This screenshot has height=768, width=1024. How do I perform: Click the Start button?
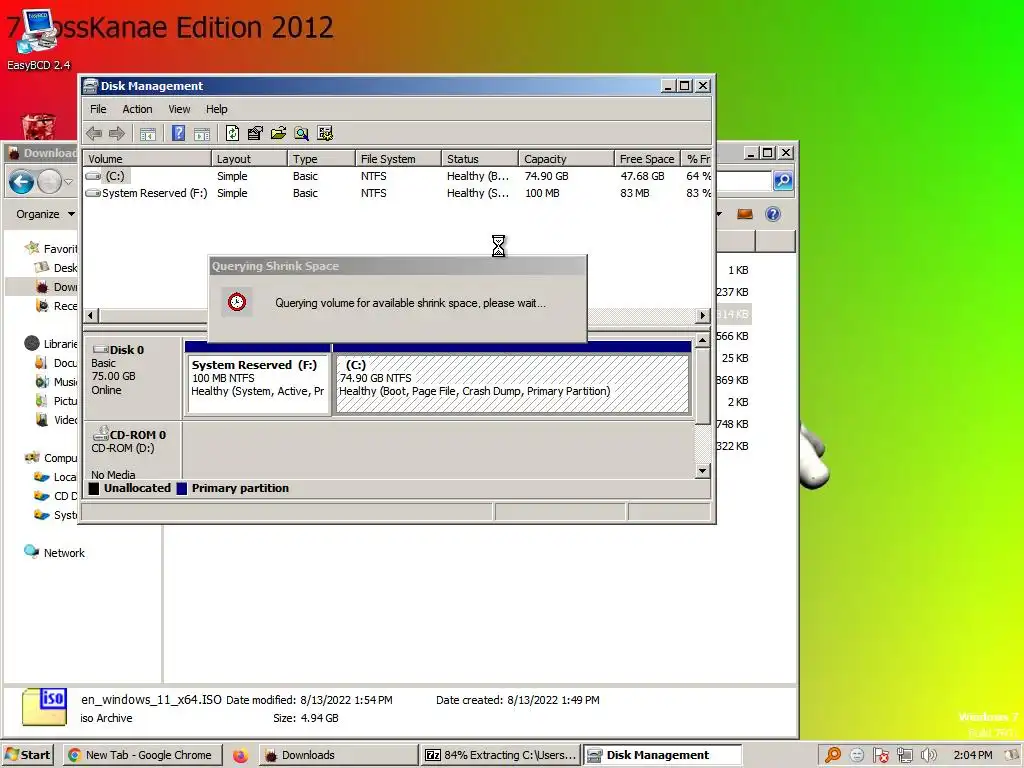[27, 755]
